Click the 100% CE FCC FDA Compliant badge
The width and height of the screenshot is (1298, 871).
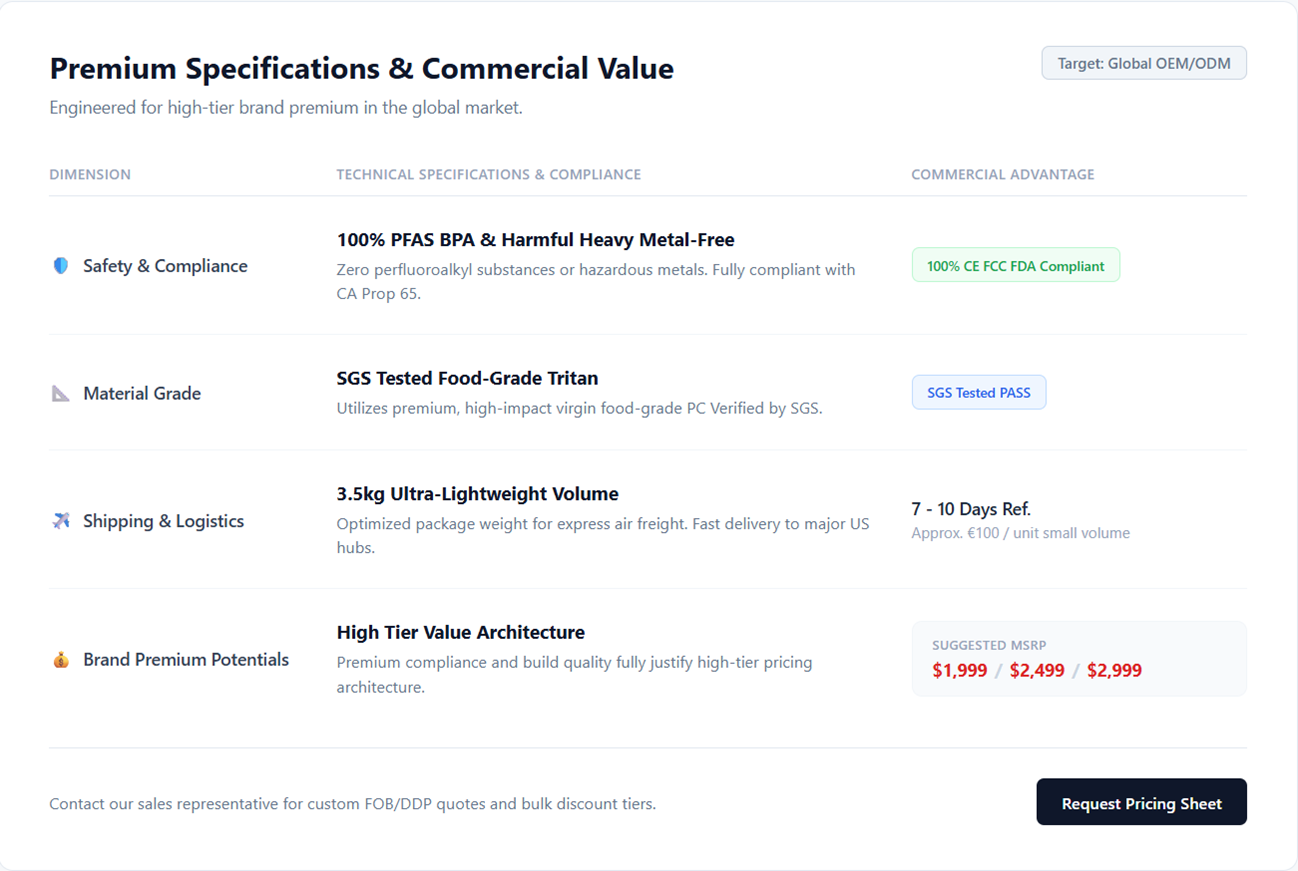[1015, 266]
